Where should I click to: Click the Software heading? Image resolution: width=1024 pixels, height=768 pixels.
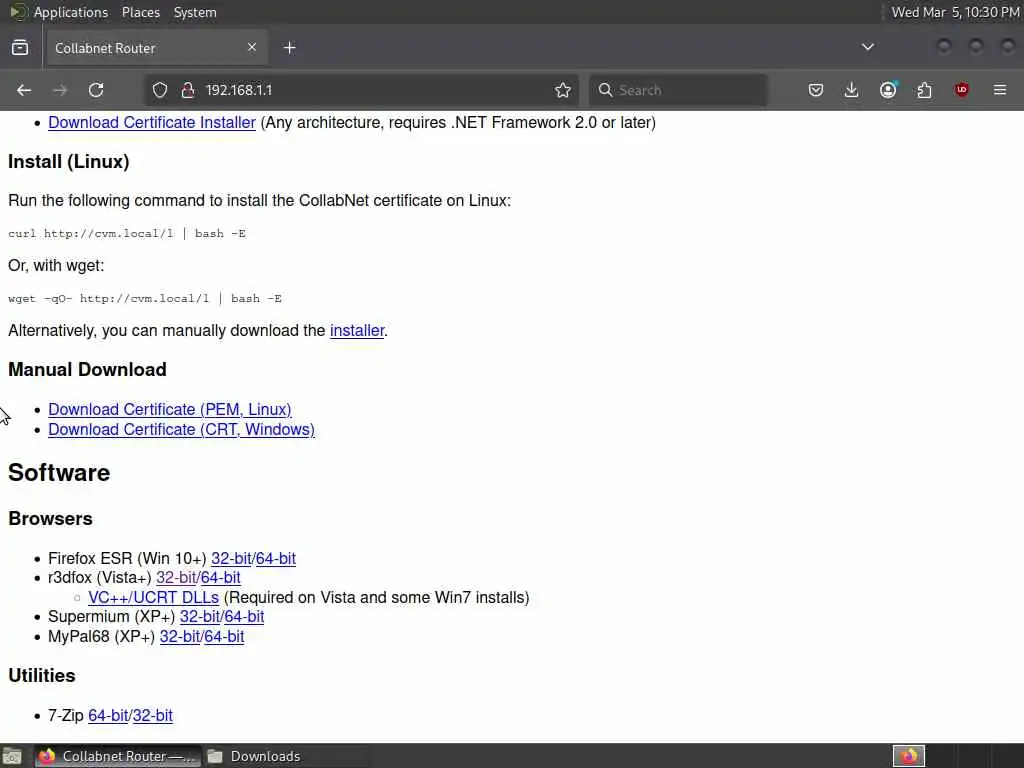tap(59, 473)
